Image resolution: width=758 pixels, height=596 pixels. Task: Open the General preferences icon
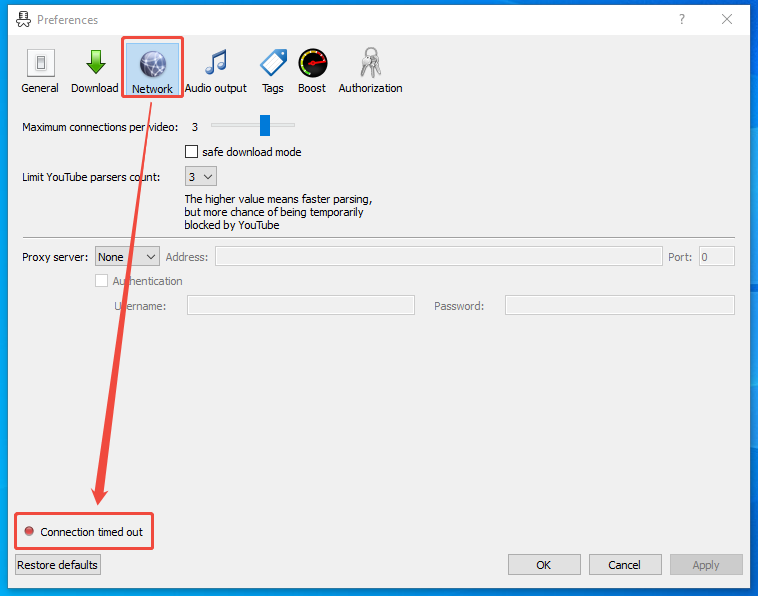[40, 70]
